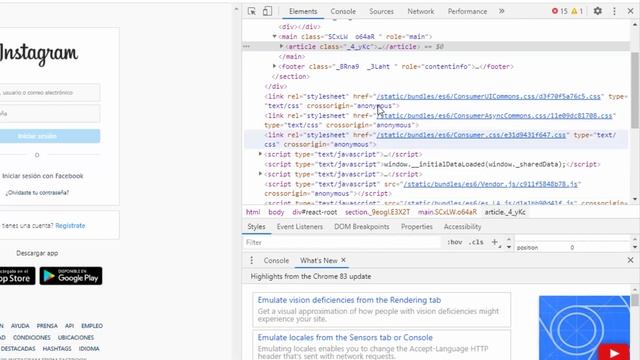The height and width of the screenshot is (360, 640).
Task: Click the Google Play store badge
Action: coord(71,276)
